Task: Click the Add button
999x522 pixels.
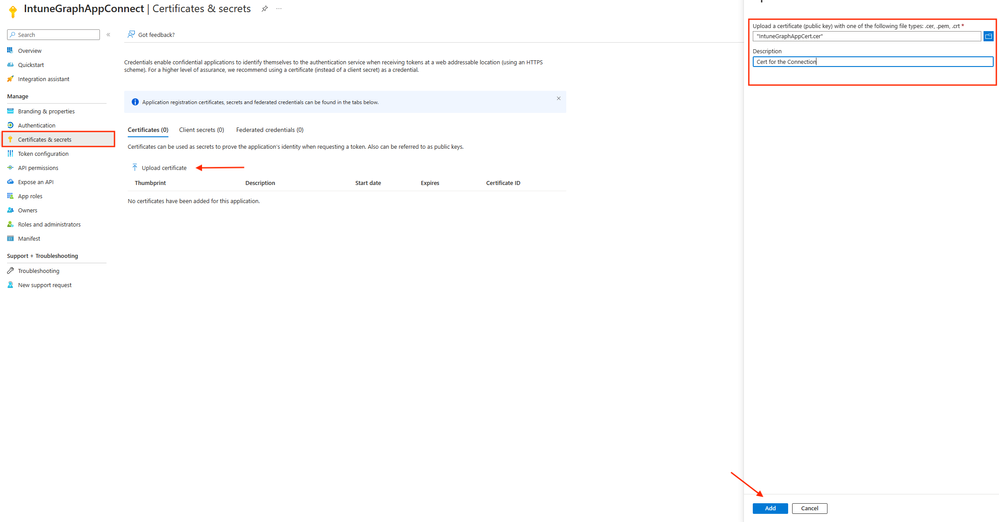Action: coord(770,508)
